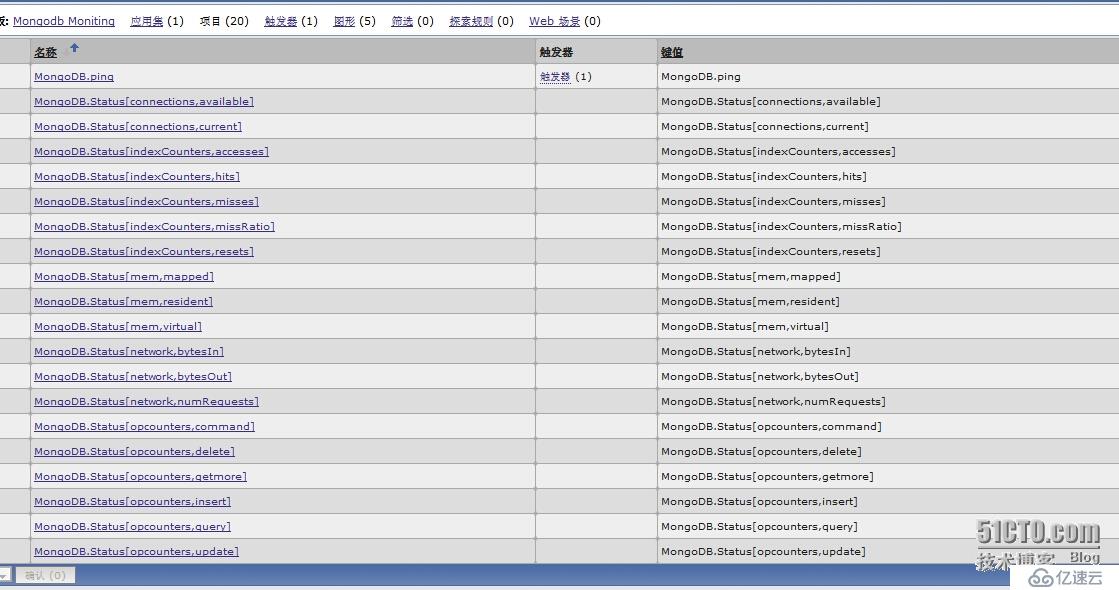
Task: Click the 确认 (0) button at the bottom
Action: 45,575
